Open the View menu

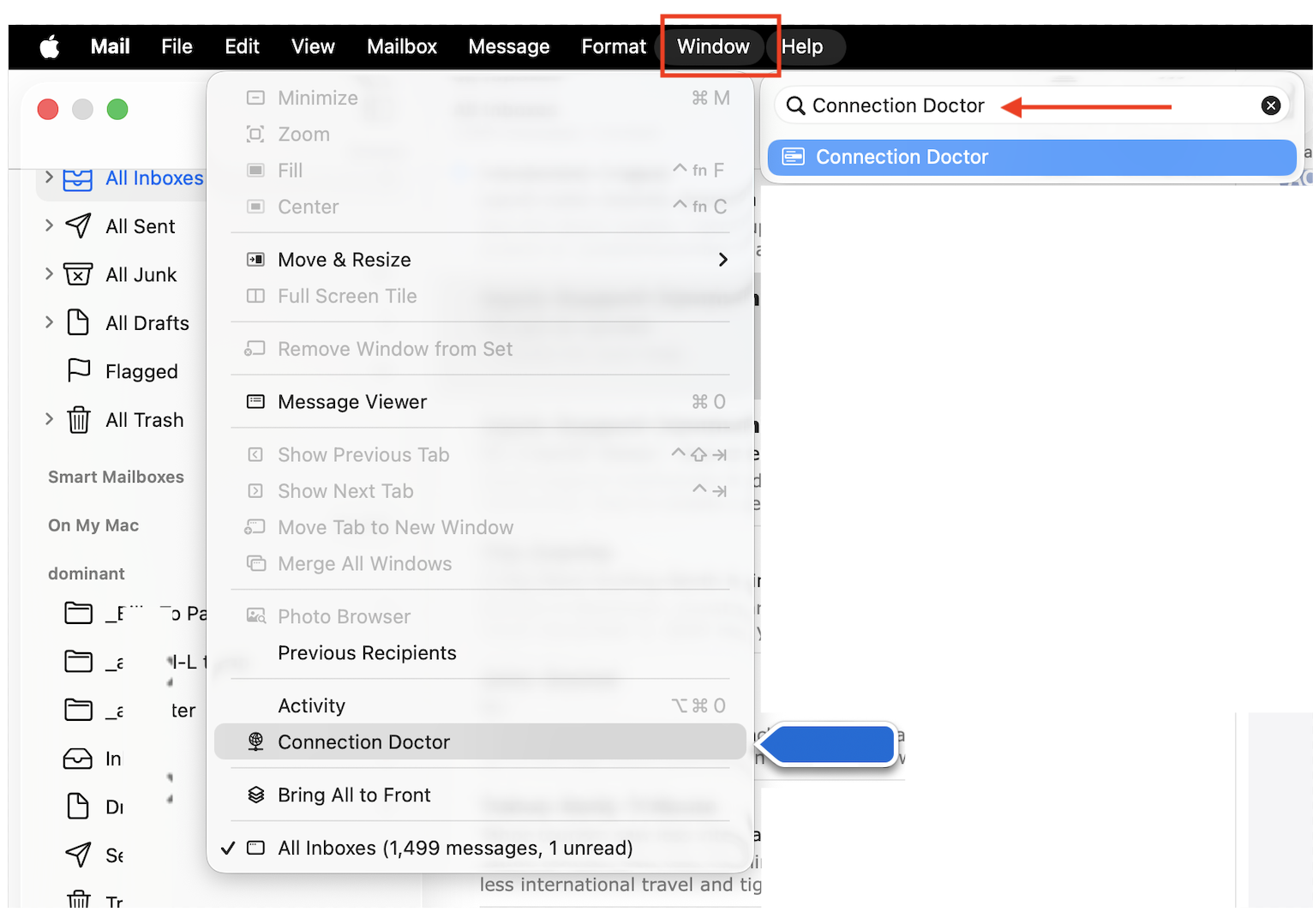coord(313,46)
